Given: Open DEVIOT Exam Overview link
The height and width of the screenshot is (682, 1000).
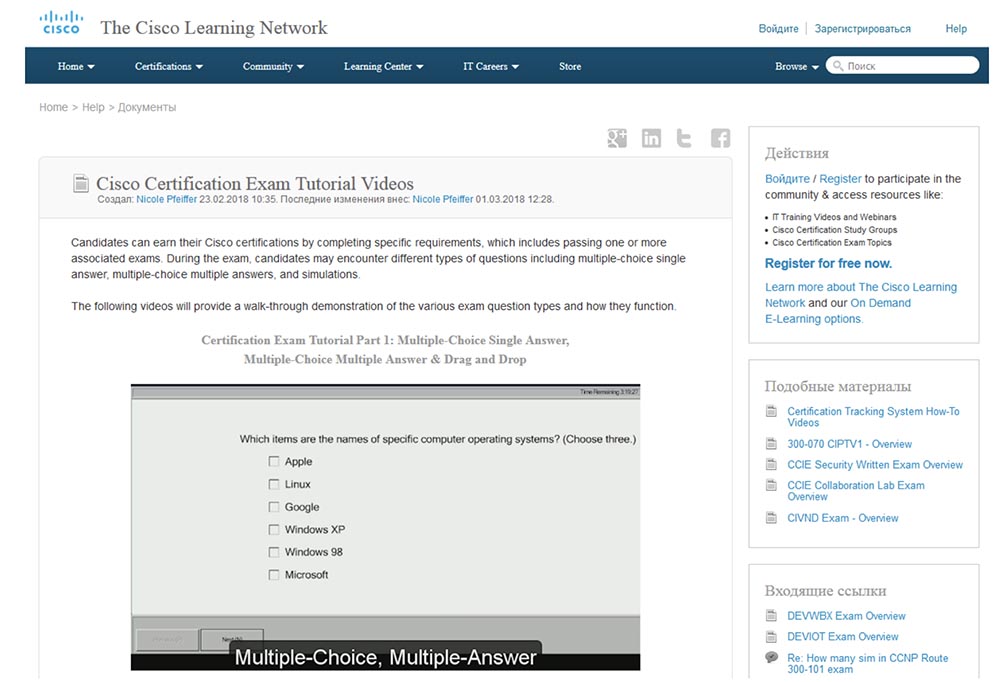Looking at the screenshot, I should pos(842,637).
